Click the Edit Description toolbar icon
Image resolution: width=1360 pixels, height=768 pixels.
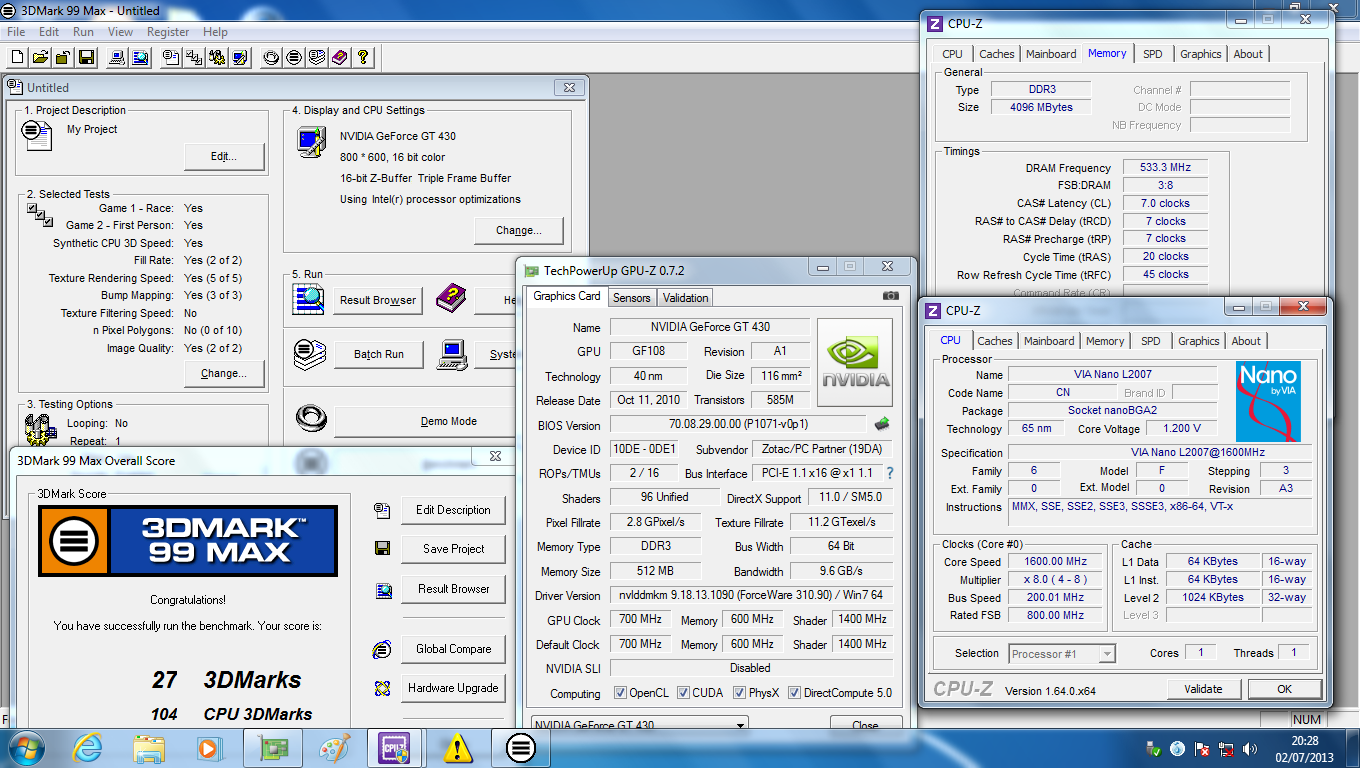[171, 58]
